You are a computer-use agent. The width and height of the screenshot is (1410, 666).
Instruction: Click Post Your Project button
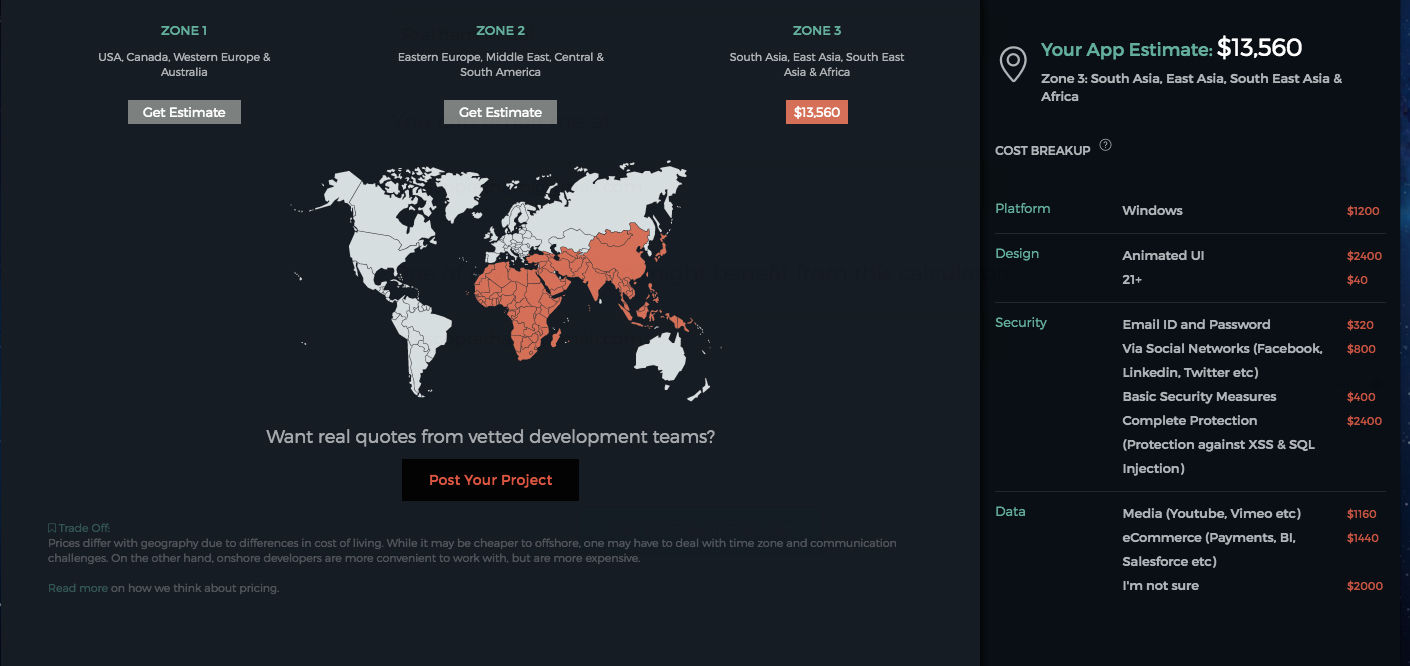point(490,480)
